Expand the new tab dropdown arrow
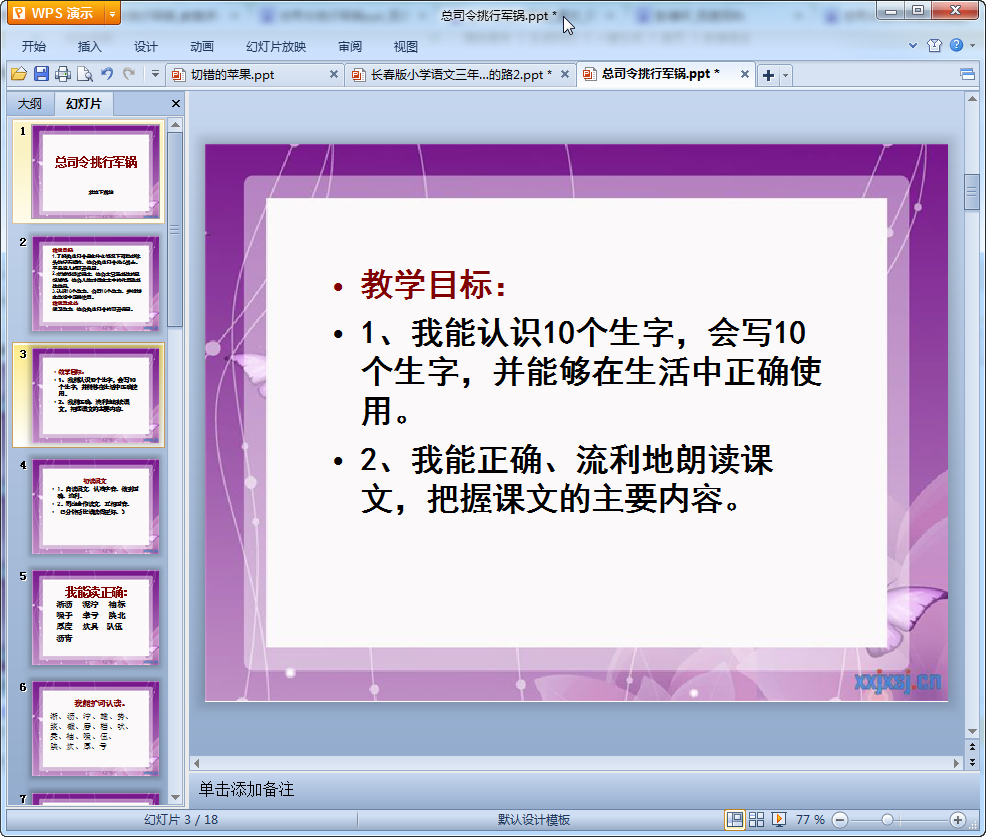This screenshot has height=837, width=986. tap(785, 75)
